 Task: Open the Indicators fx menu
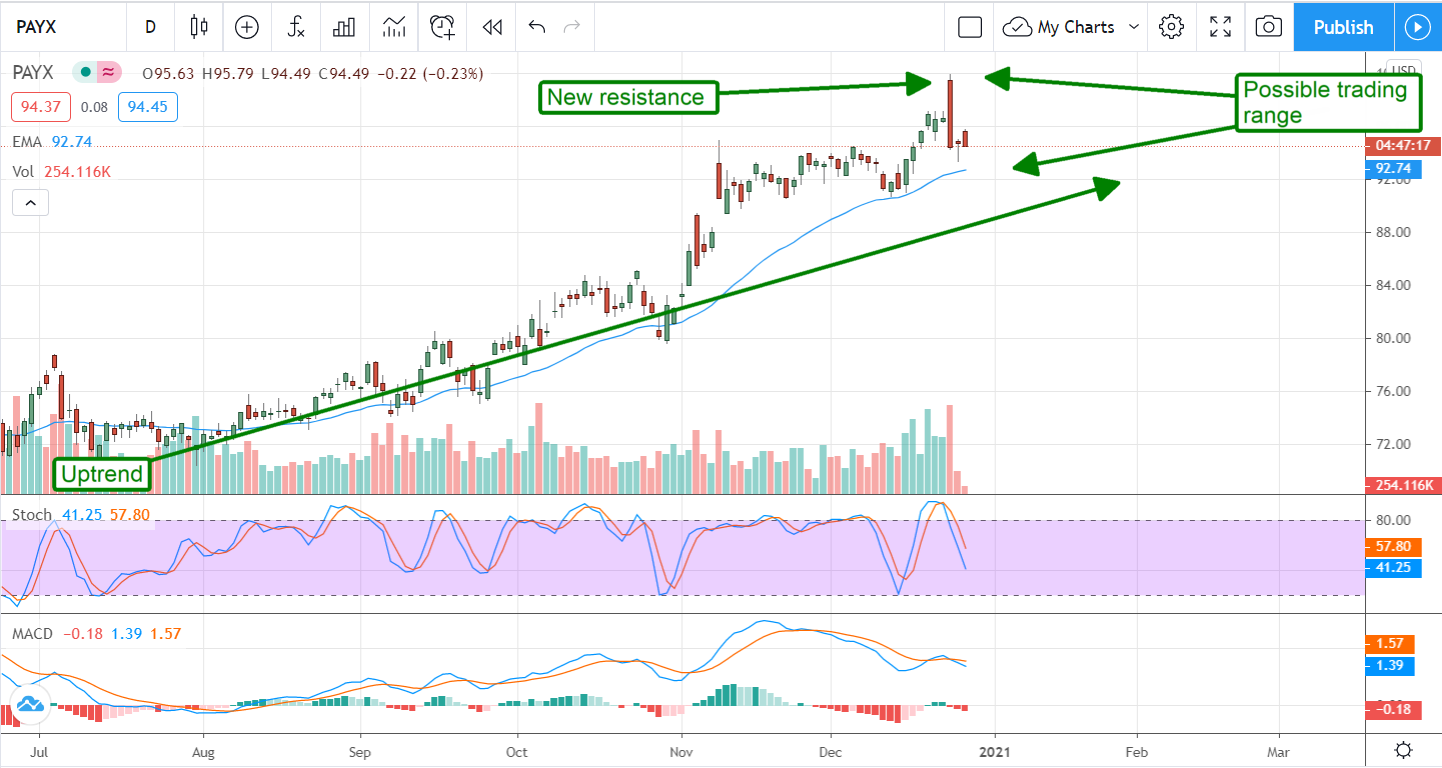point(296,27)
